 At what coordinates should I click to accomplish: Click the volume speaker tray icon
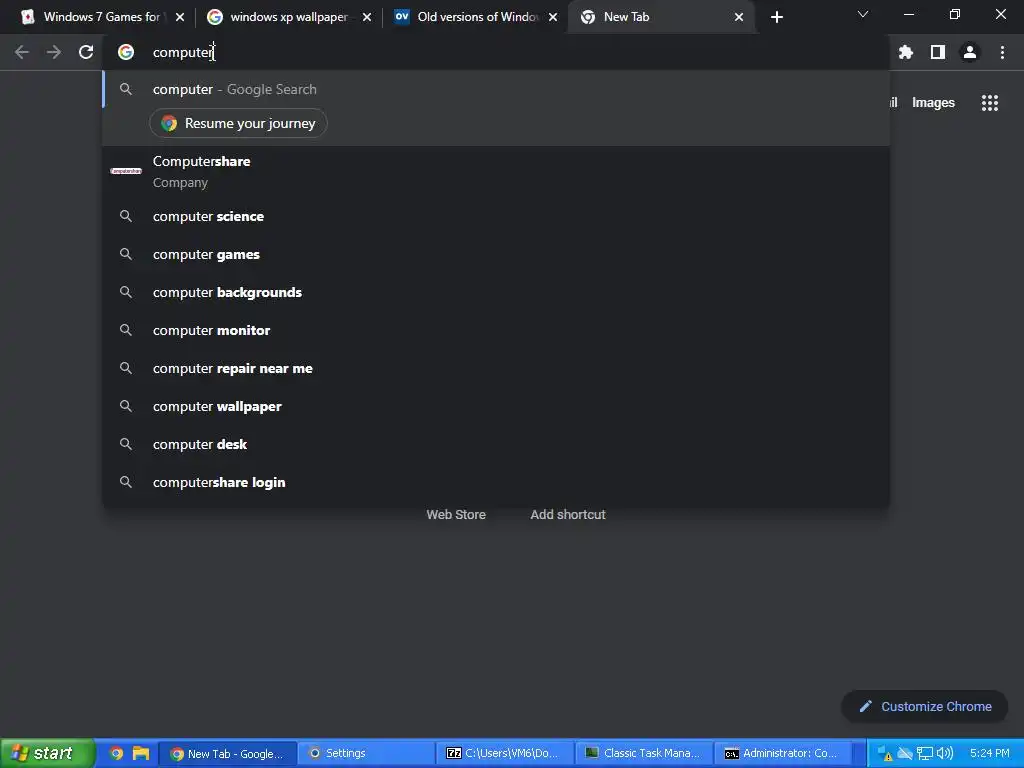944,753
